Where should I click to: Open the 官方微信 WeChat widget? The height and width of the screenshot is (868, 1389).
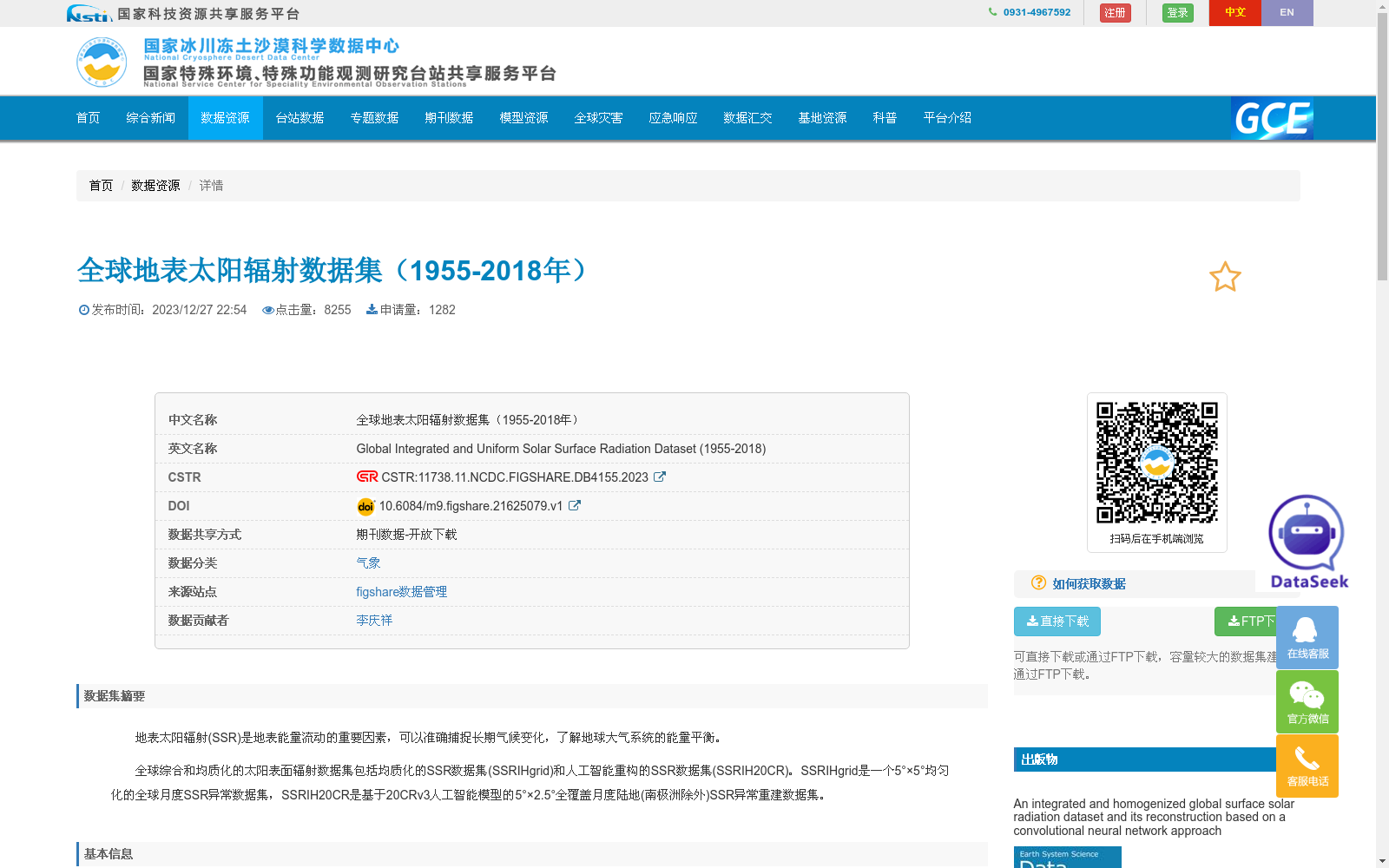(x=1307, y=701)
